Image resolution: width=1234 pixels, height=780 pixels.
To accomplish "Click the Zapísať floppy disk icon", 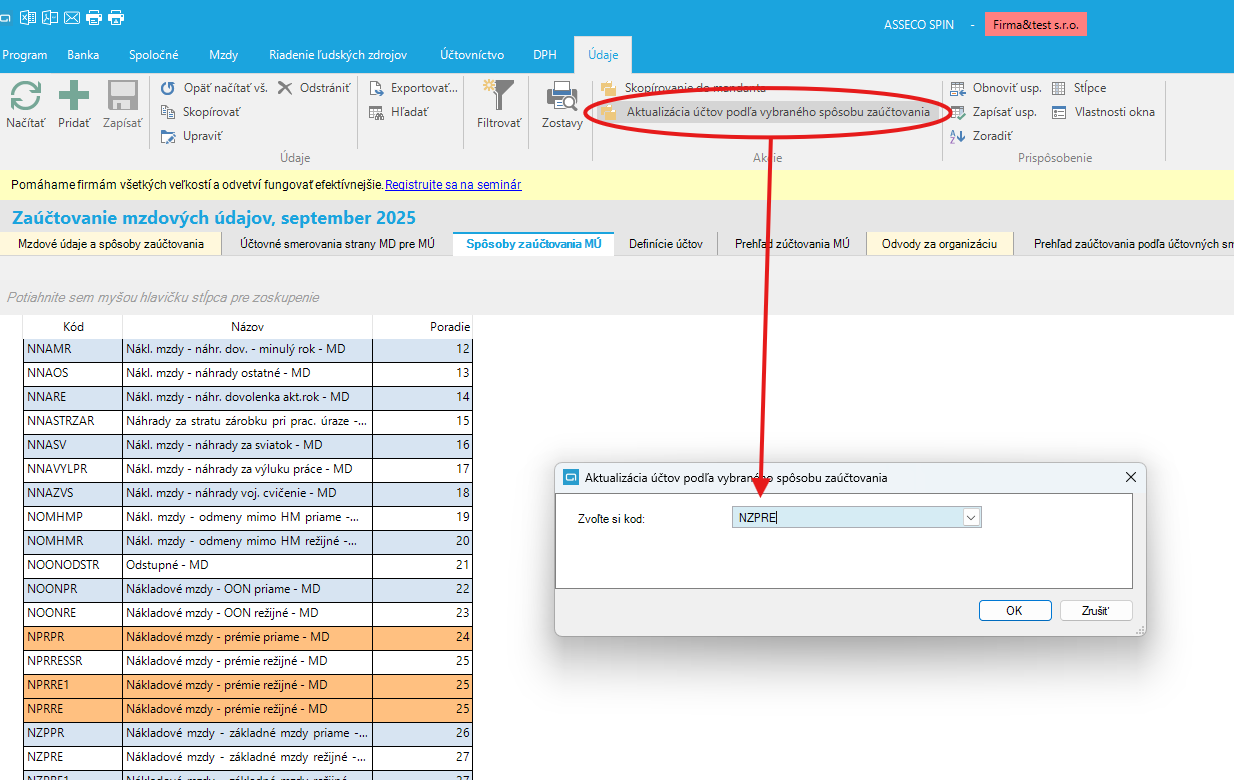I will [122, 97].
